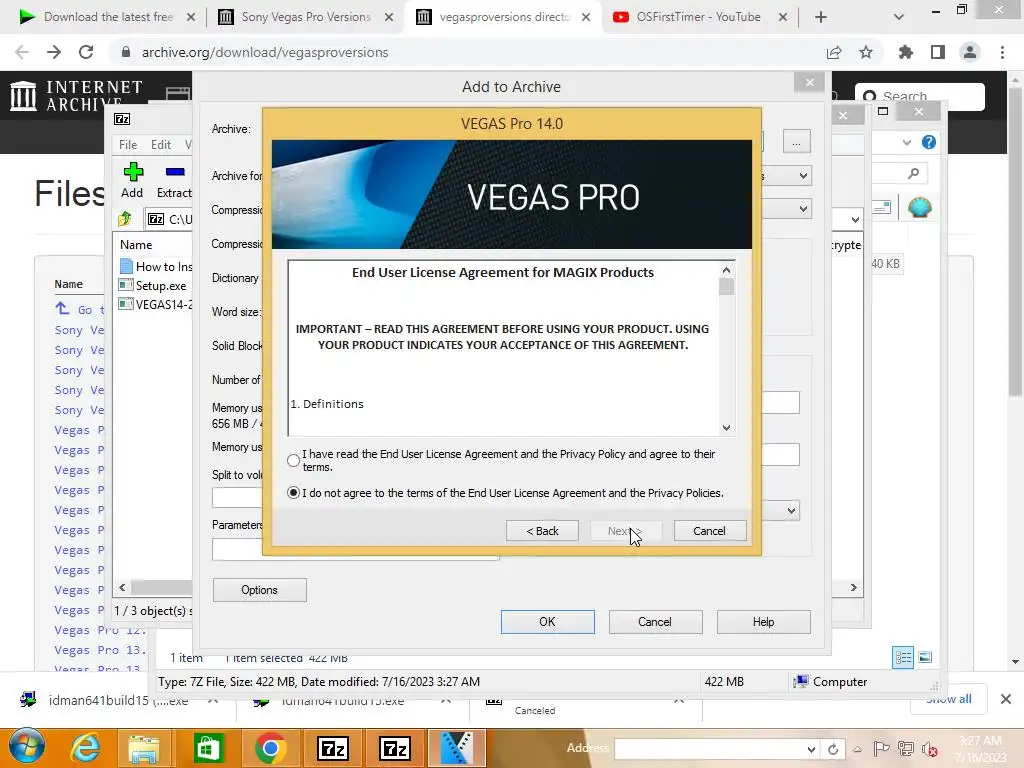1024x768 pixels.
Task: Open Help in the Add to Archive dialog
Action: click(763, 622)
